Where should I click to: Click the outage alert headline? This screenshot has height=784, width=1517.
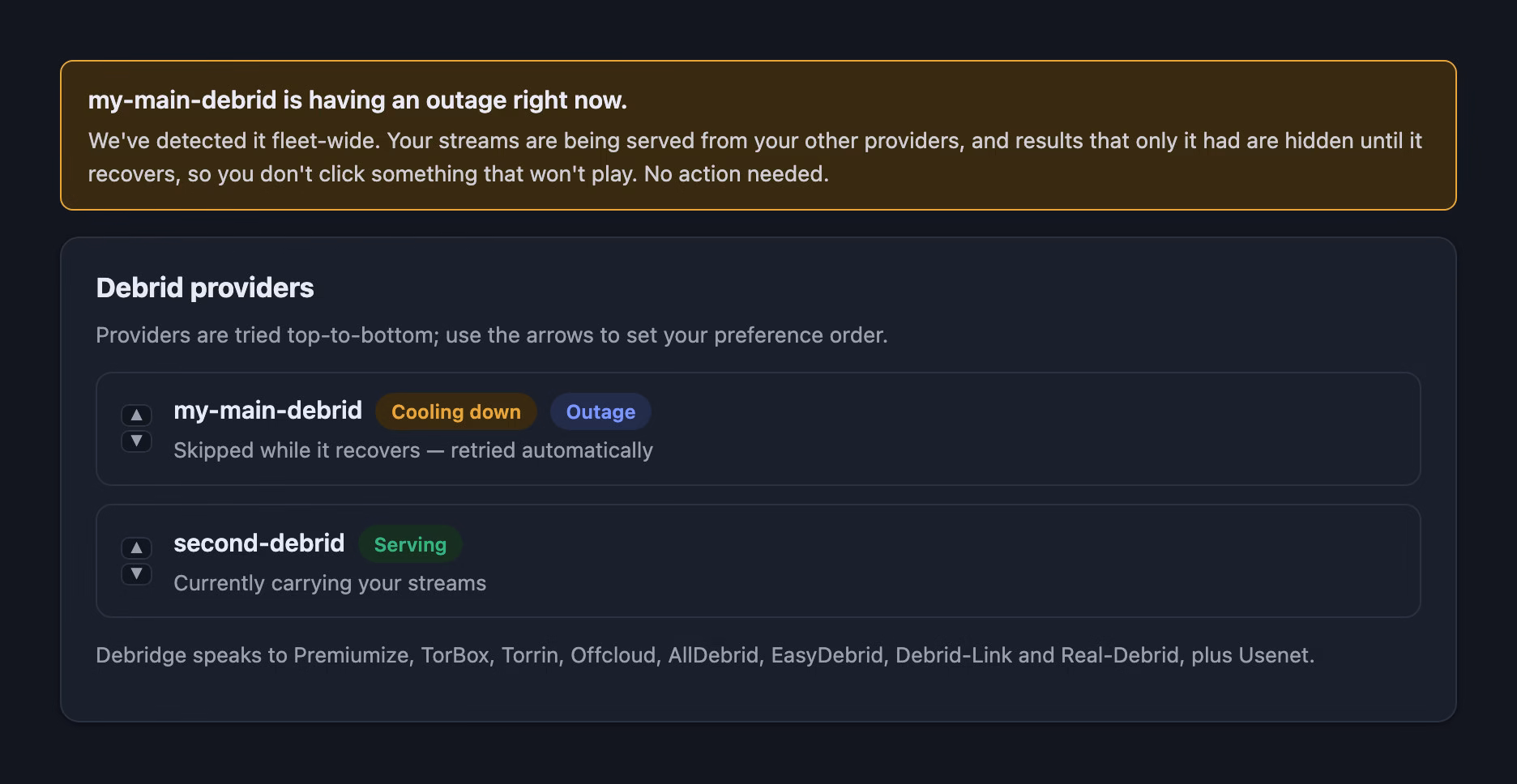click(357, 100)
